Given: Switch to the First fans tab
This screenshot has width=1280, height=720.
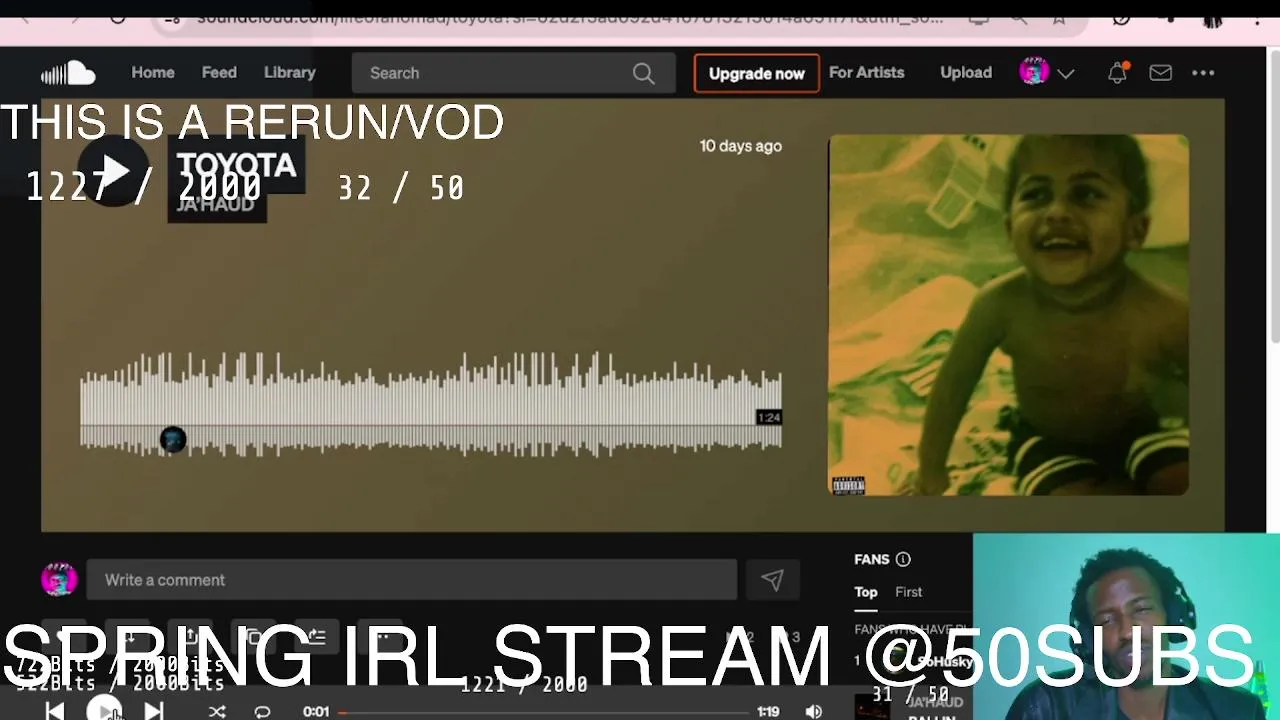Looking at the screenshot, I should pos(908,592).
